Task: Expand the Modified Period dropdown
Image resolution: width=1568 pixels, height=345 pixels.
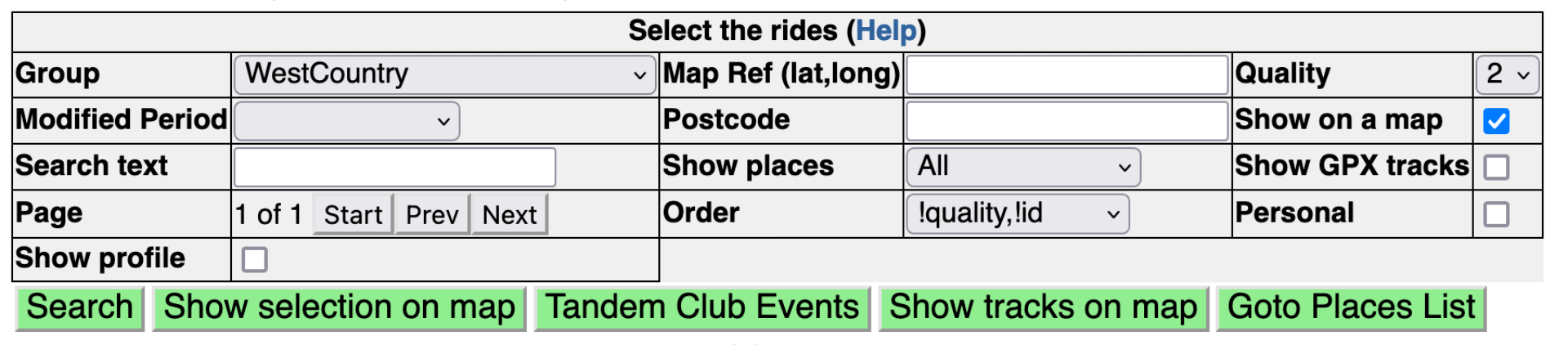Action: [x=347, y=121]
